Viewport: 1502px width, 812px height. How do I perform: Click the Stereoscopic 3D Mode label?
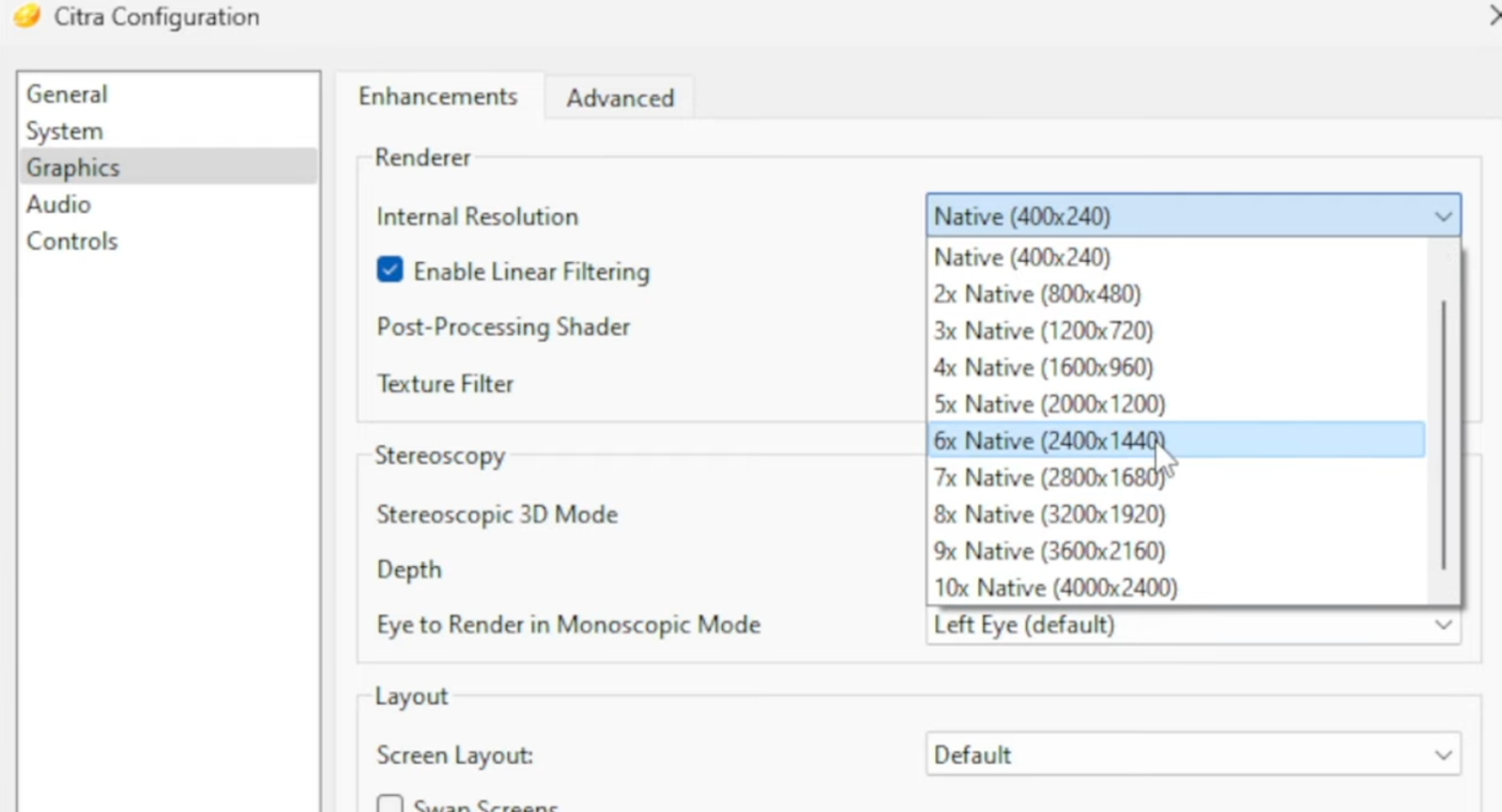[497, 514]
